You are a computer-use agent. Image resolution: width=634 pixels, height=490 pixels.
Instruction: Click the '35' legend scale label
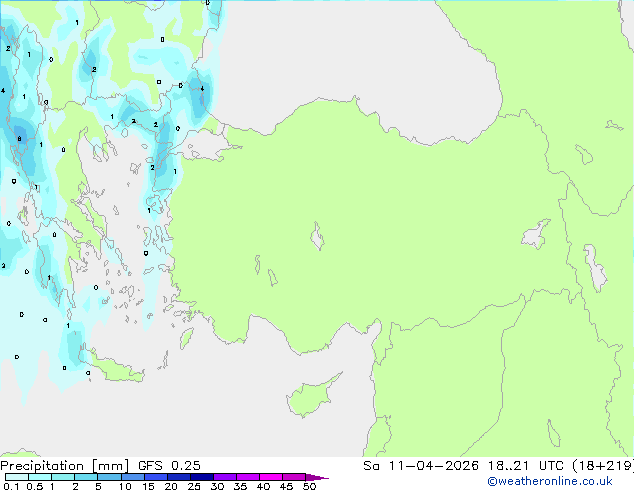point(240,486)
